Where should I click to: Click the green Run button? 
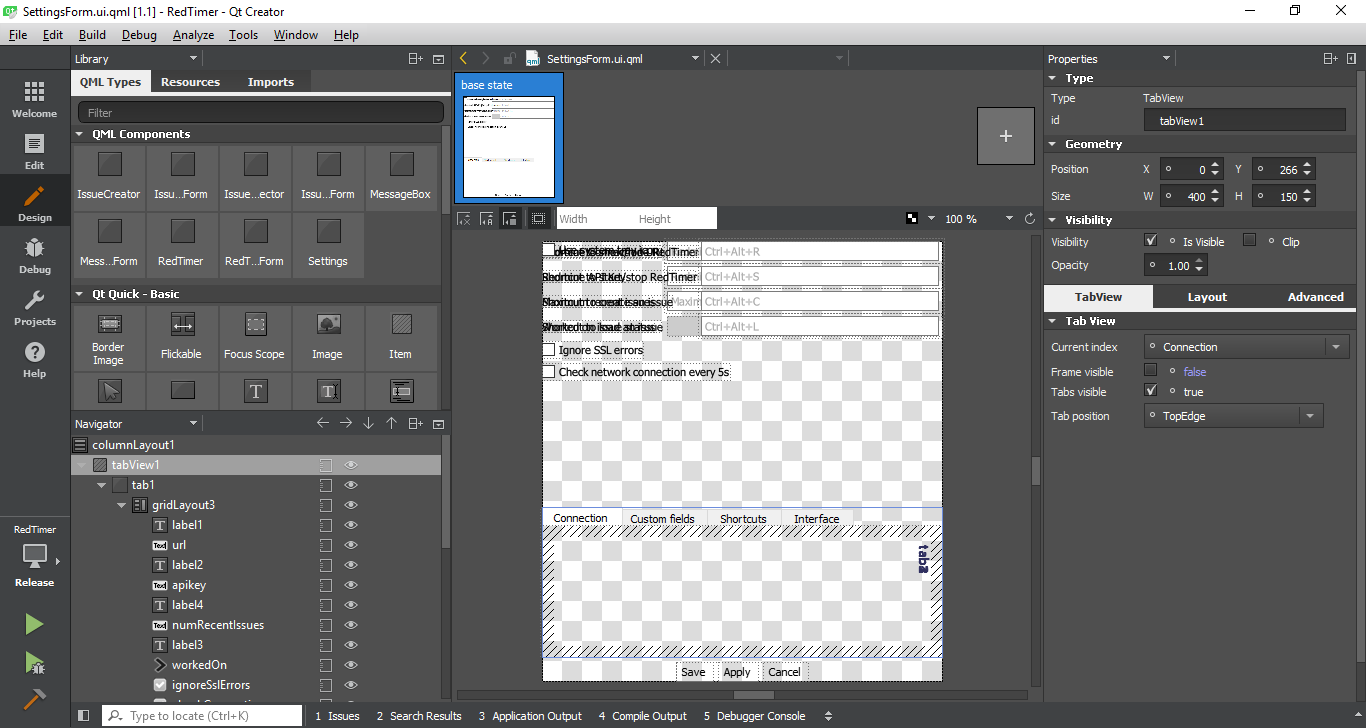coord(34,624)
